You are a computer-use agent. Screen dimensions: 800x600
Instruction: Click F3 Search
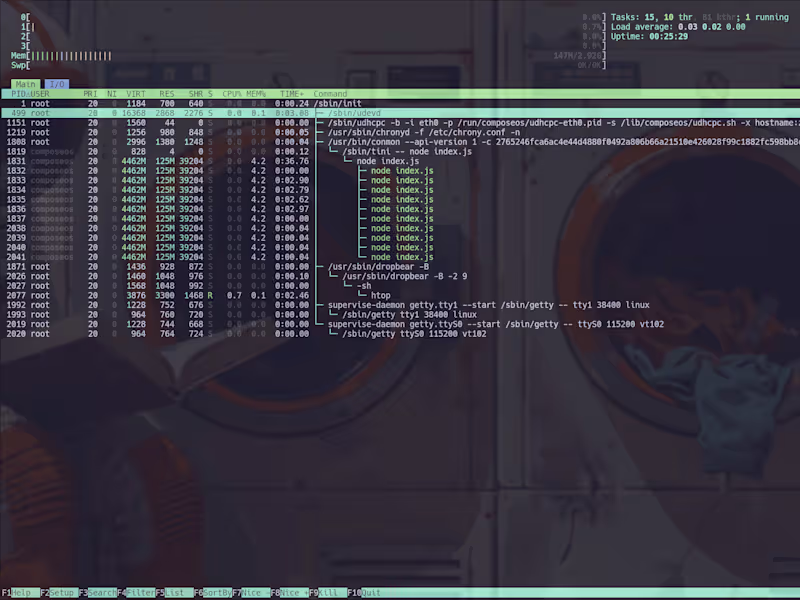[x=98, y=592]
